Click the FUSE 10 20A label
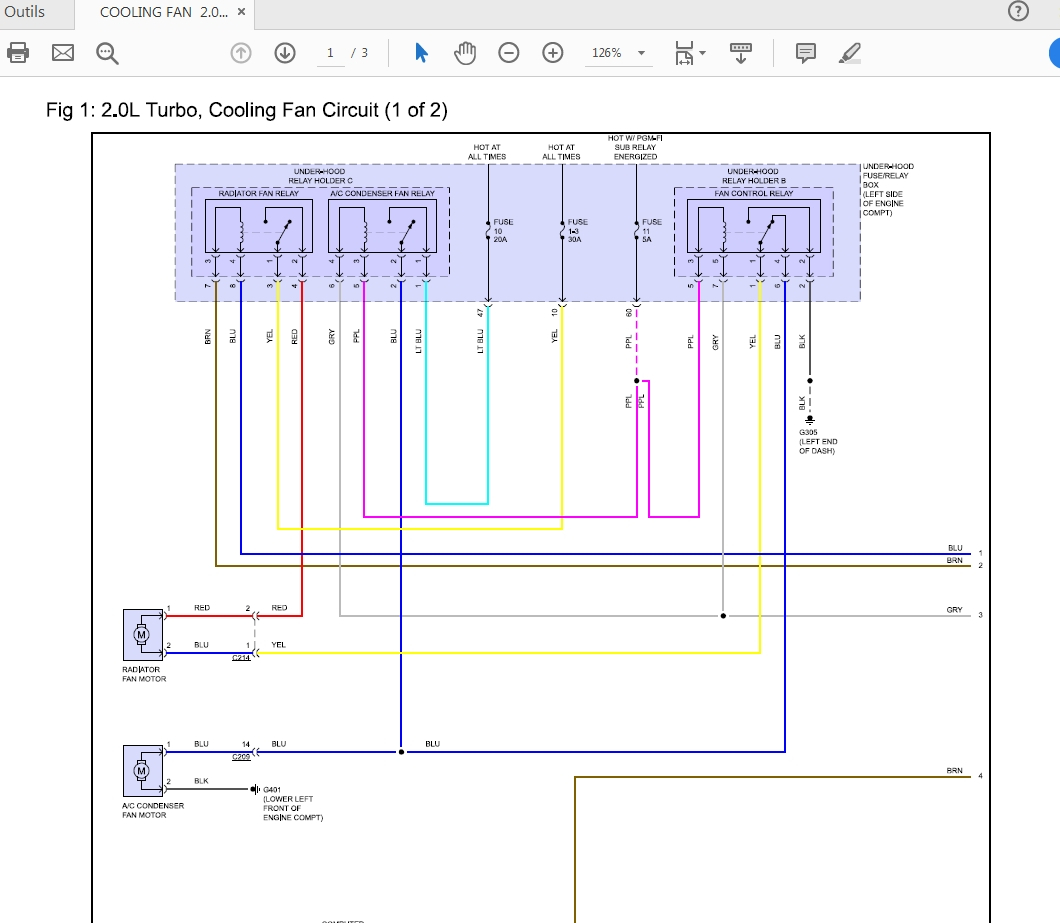1060x923 pixels. pos(503,231)
